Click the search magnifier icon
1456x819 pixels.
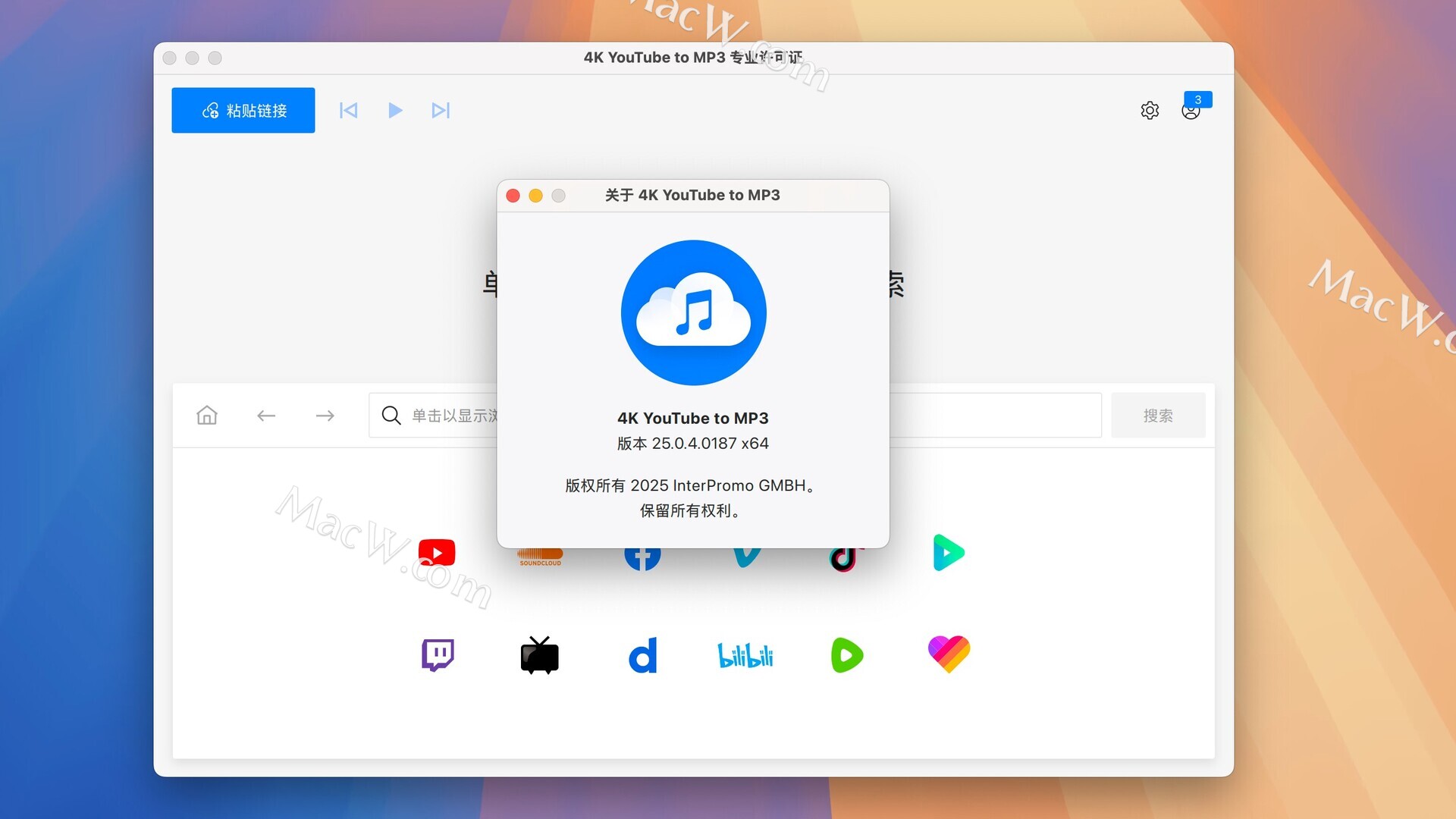pyautogui.click(x=391, y=416)
